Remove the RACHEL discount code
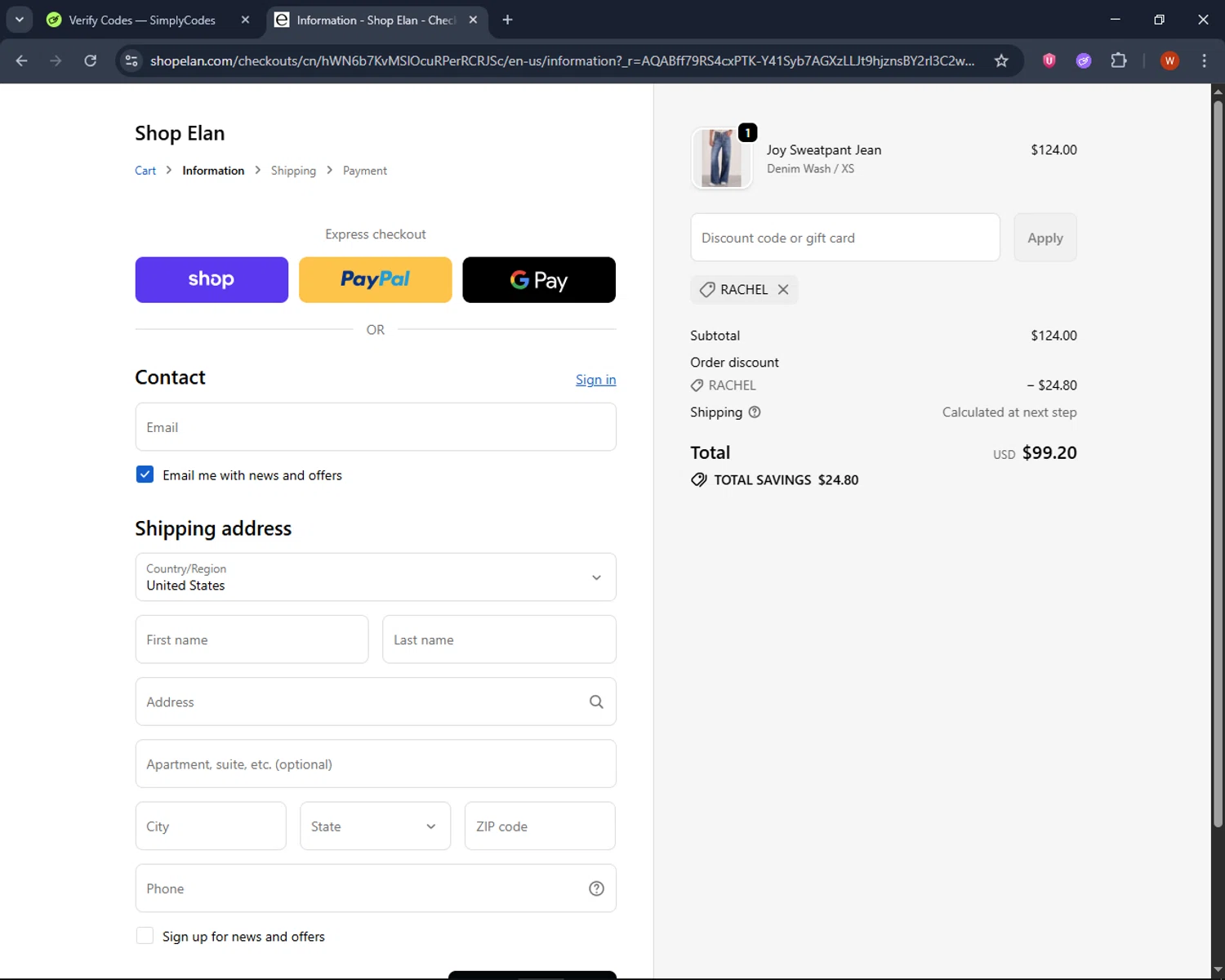The width and height of the screenshot is (1225, 980). coord(783,290)
